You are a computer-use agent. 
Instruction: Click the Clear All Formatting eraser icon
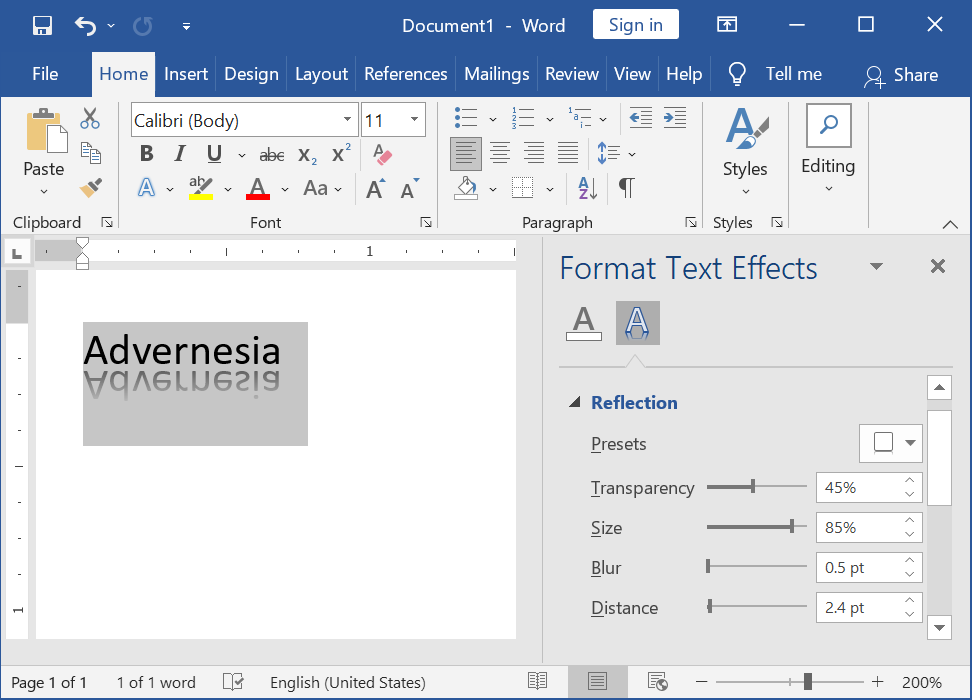pos(382,154)
